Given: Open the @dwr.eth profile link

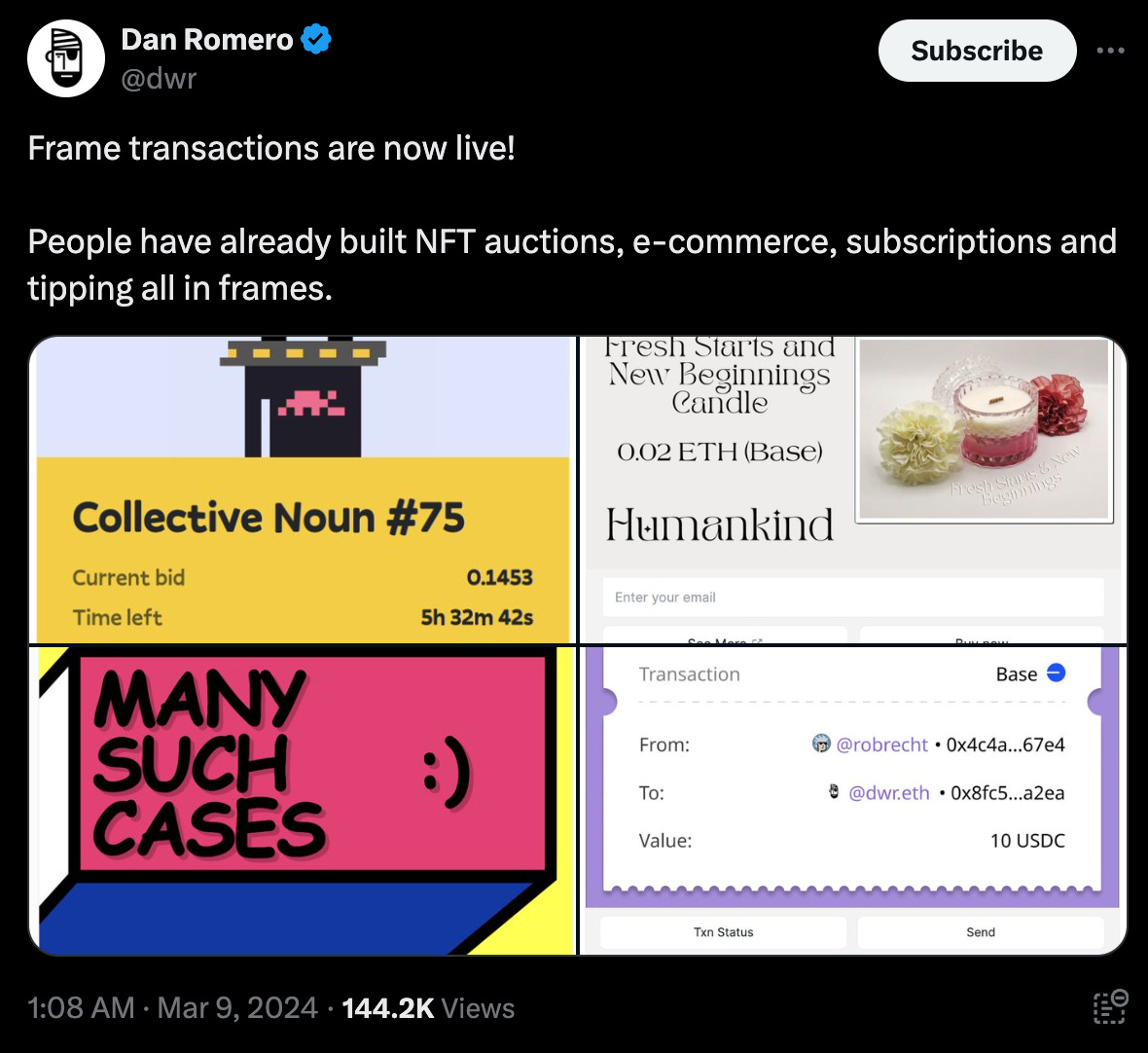Looking at the screenshot, I should (887, 792).
